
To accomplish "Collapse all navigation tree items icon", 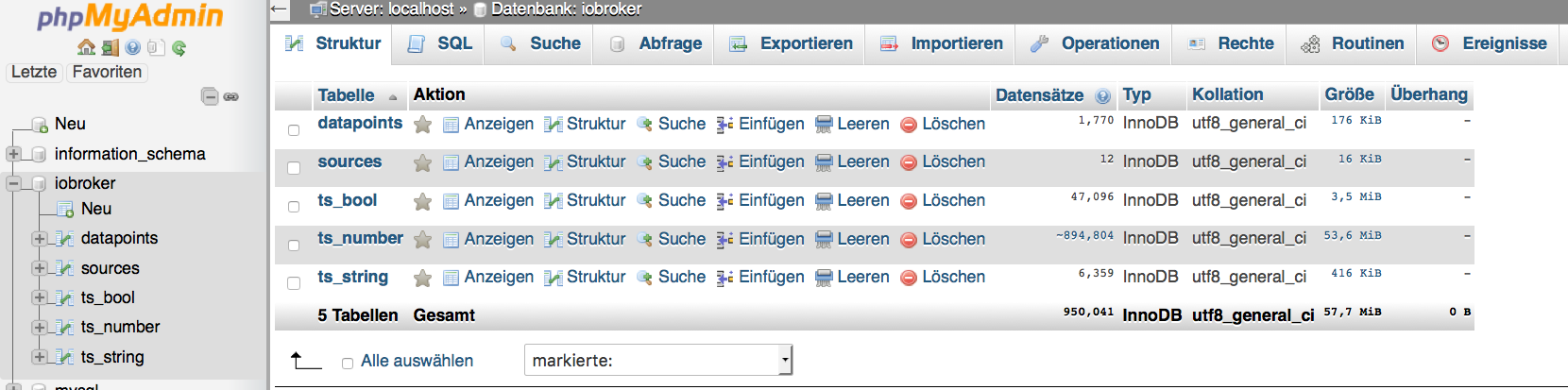I will click(210, 96).
